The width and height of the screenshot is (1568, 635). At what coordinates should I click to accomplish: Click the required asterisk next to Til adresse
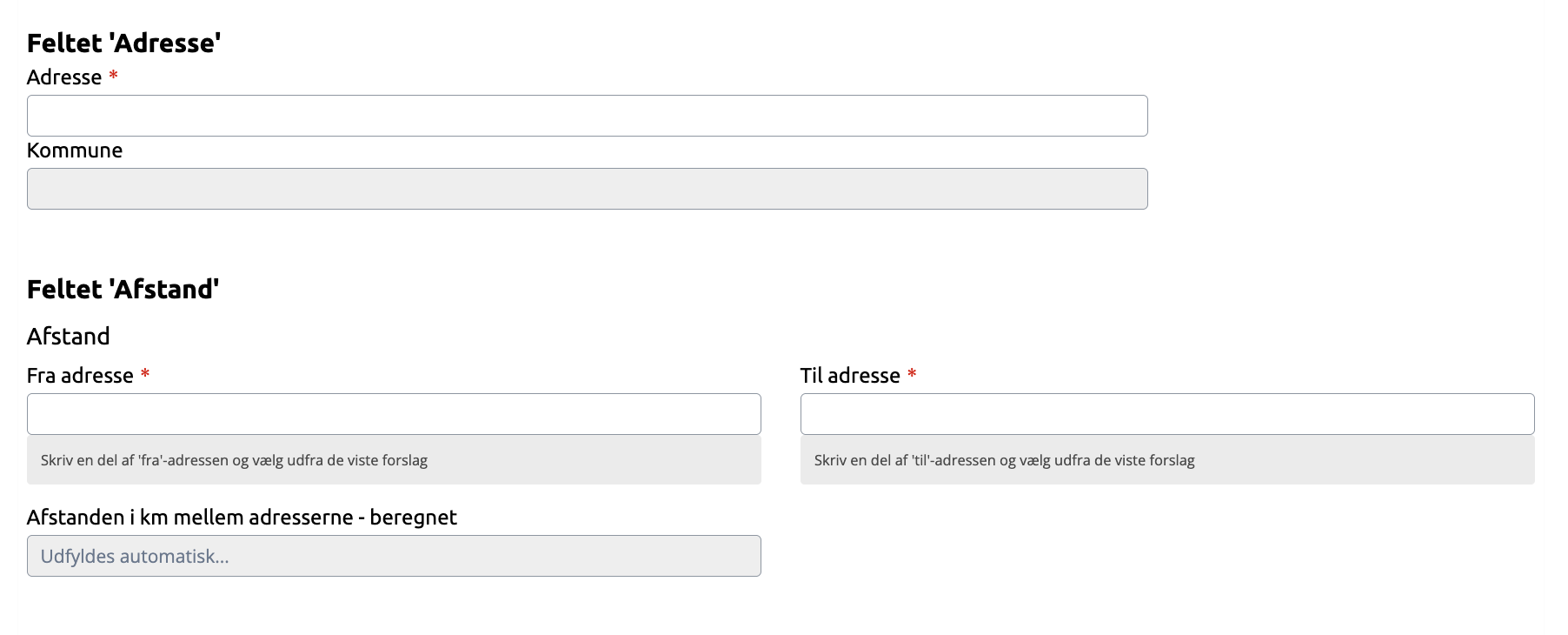point(912,374)
